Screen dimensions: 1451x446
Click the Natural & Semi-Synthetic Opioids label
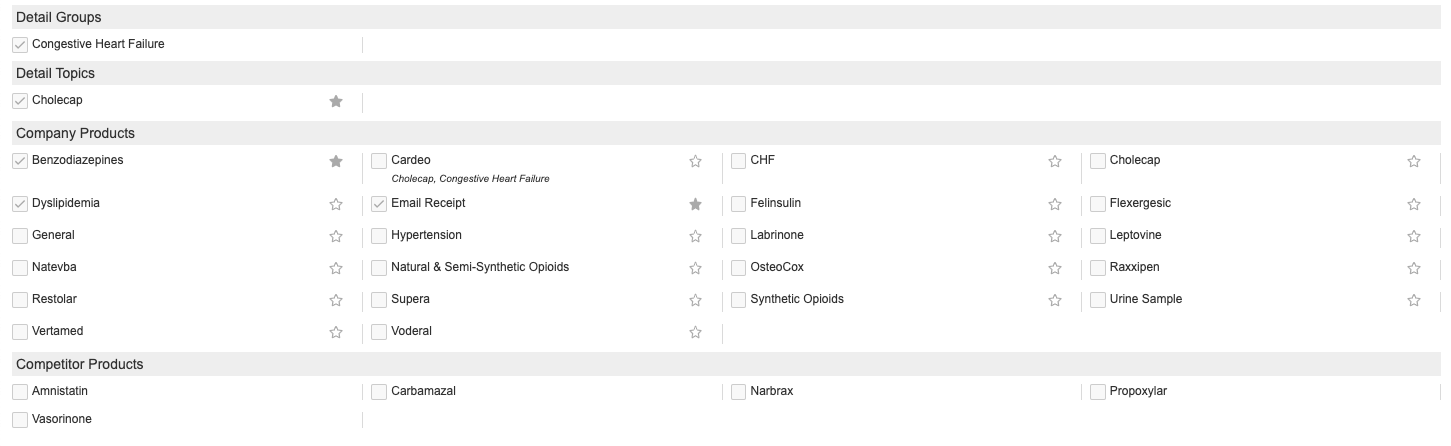click(480, 267)
